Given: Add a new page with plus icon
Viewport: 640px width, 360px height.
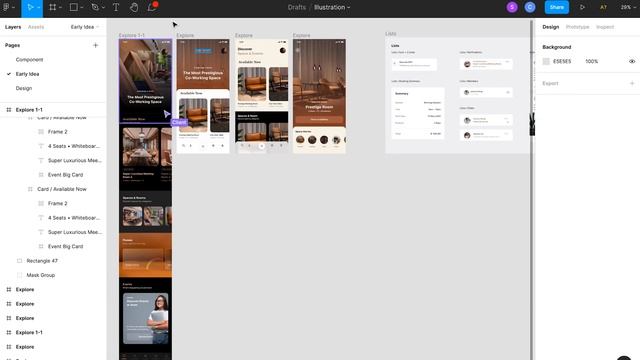Looking at the screenshot, I should (x=96, y=45).
